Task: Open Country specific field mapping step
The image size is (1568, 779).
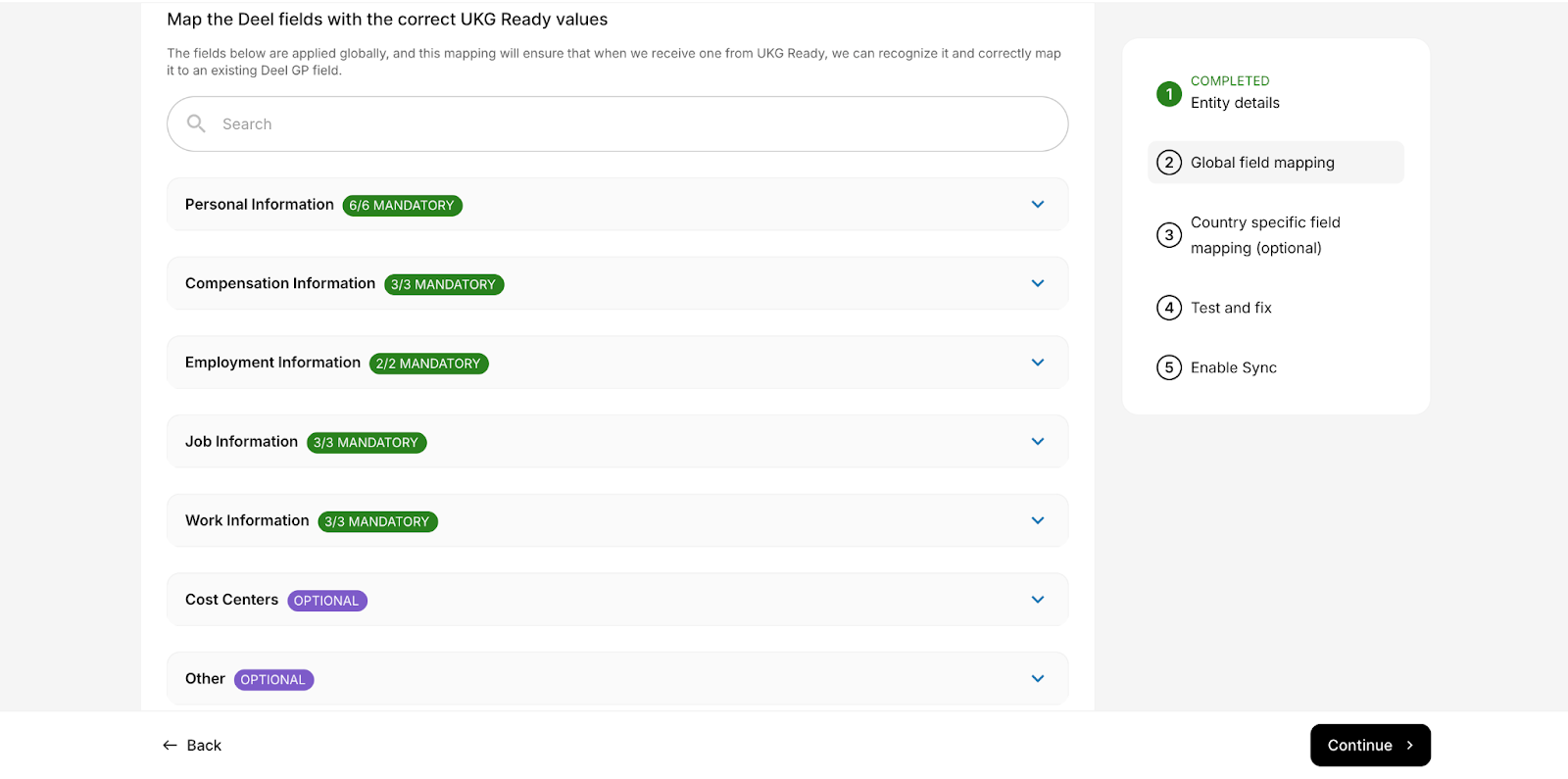Action: coord(1265,235)
